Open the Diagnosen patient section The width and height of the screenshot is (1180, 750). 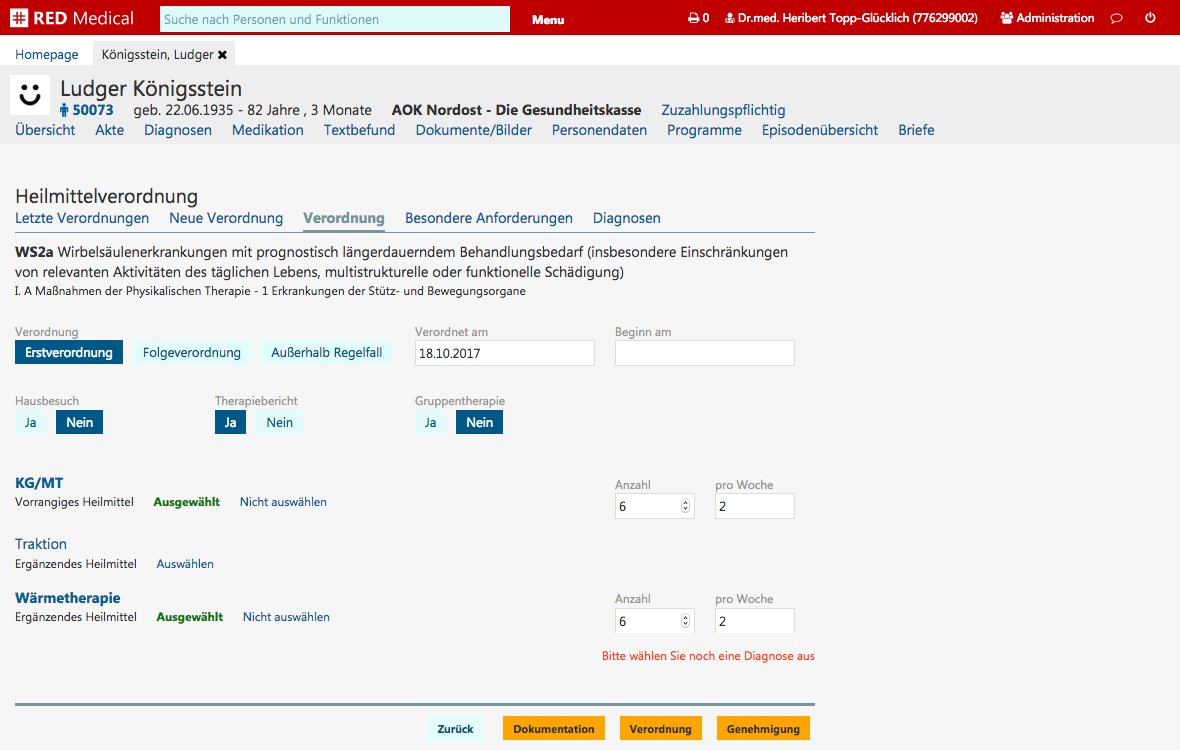(178, 130)
